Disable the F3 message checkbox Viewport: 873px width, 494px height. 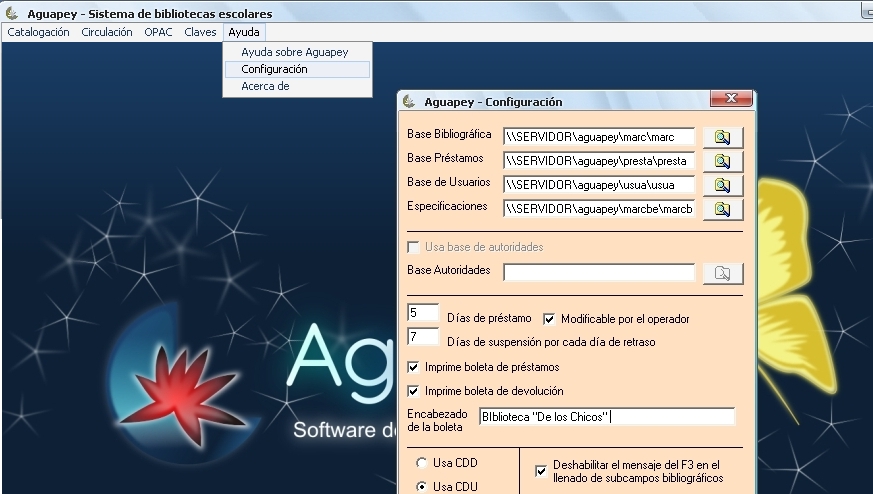tap(541, 468)
